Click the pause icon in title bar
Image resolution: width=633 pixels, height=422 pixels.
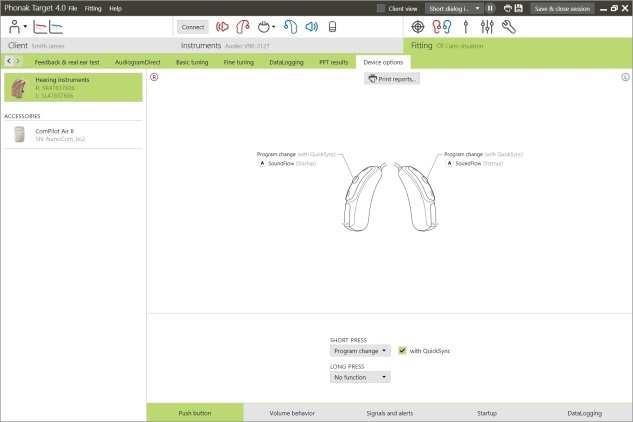click(490, 8)
